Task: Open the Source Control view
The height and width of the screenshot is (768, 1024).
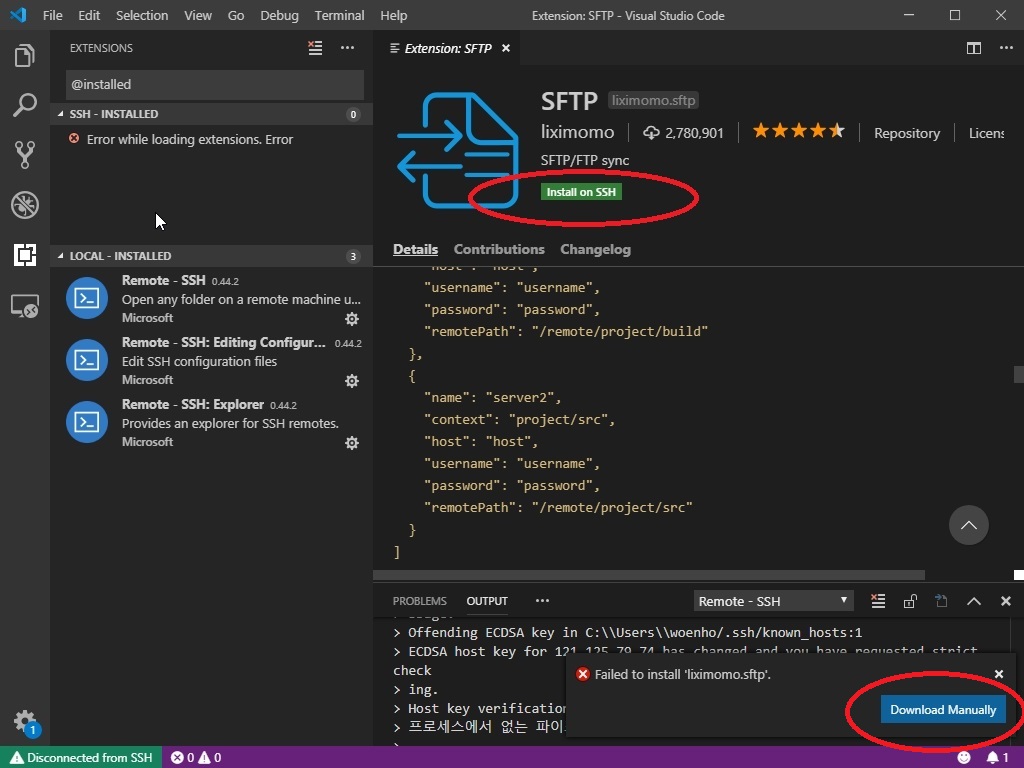Action: (25, 155)
